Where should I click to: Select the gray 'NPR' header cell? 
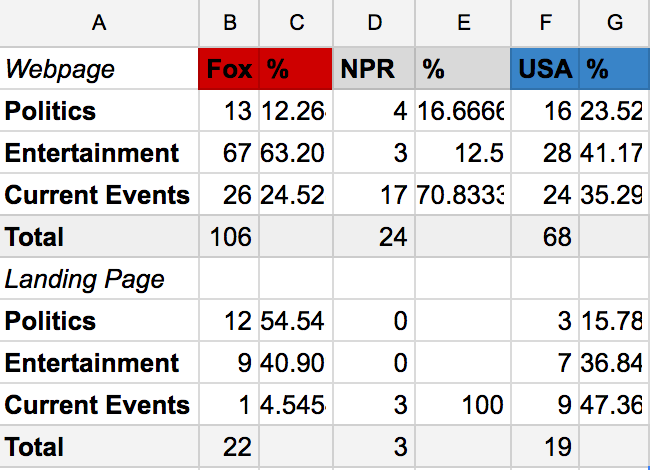click(x=374, y=69)
